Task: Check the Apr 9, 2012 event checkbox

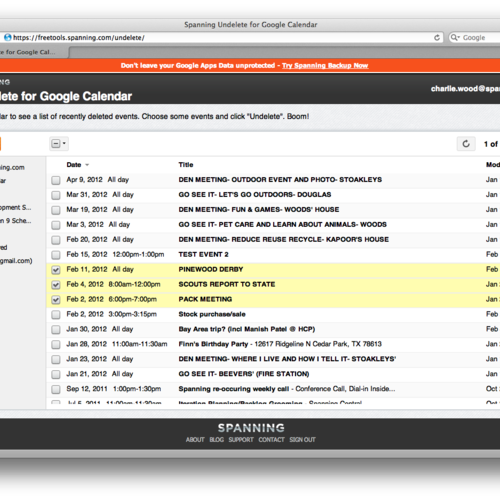Action: tap(56, 180)
